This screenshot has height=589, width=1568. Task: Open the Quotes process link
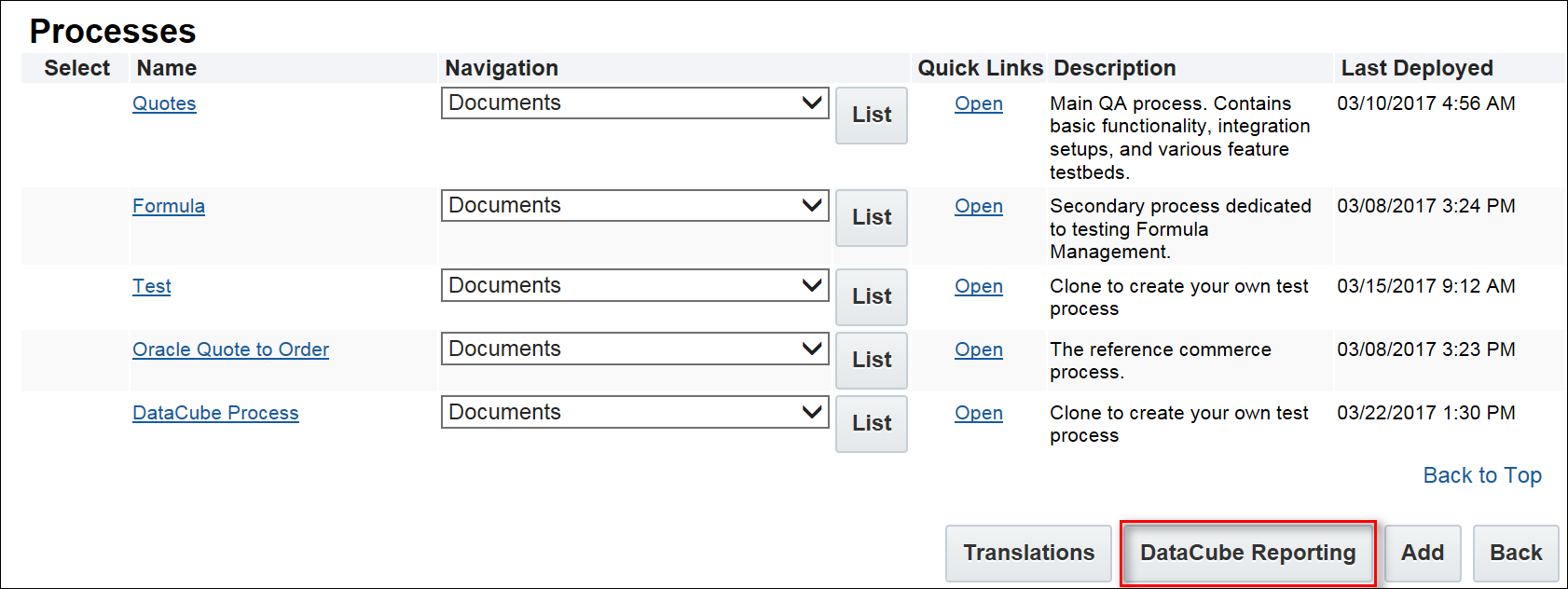click(164, 103)
